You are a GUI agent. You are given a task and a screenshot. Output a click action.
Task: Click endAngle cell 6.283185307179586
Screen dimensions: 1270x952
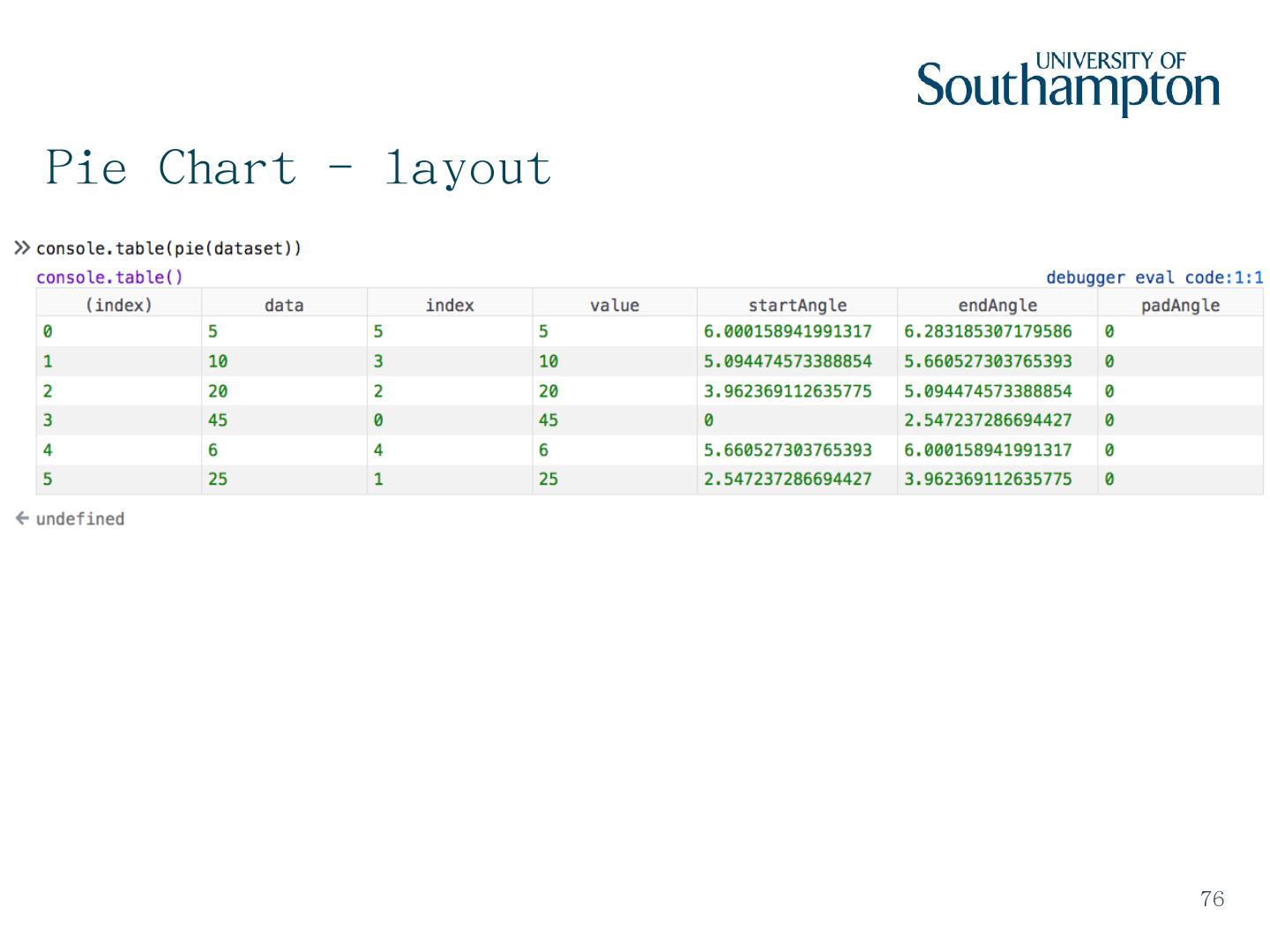[988, 331]
